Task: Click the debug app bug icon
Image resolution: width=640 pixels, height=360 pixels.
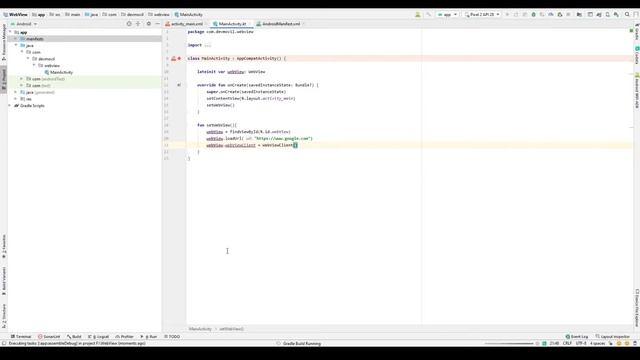Action: click(533, 14)
